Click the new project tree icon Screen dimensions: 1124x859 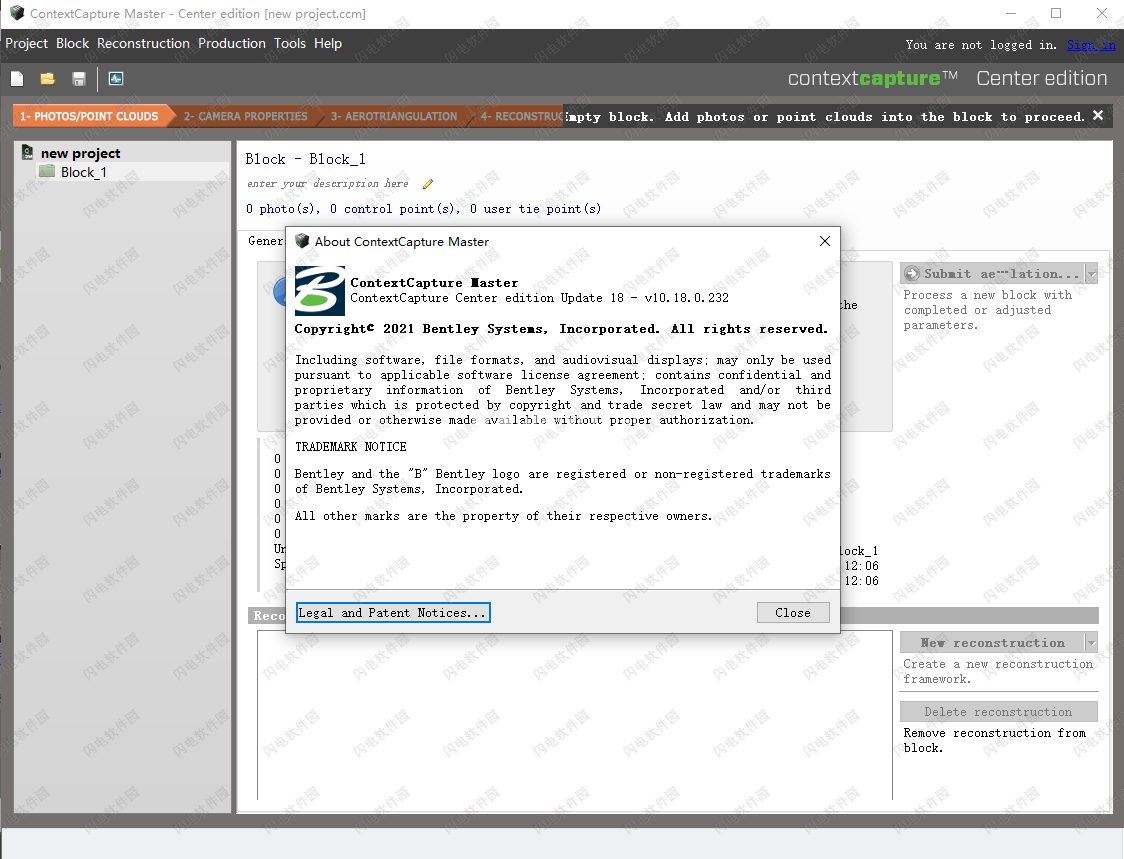(27, 153)
